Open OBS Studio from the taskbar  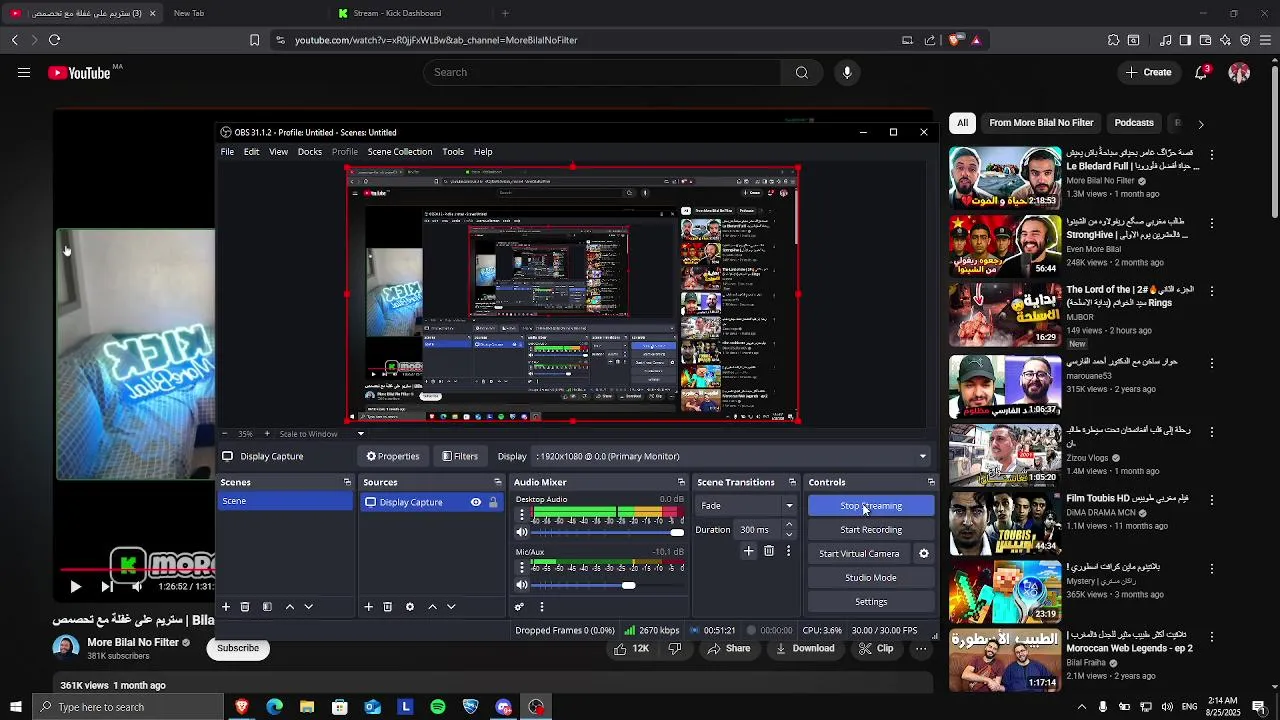(x=536, y=707)
